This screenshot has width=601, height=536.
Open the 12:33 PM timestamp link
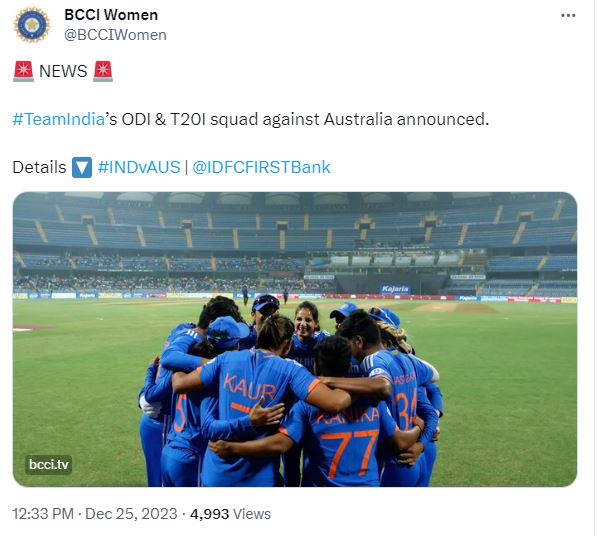(46, 514)
